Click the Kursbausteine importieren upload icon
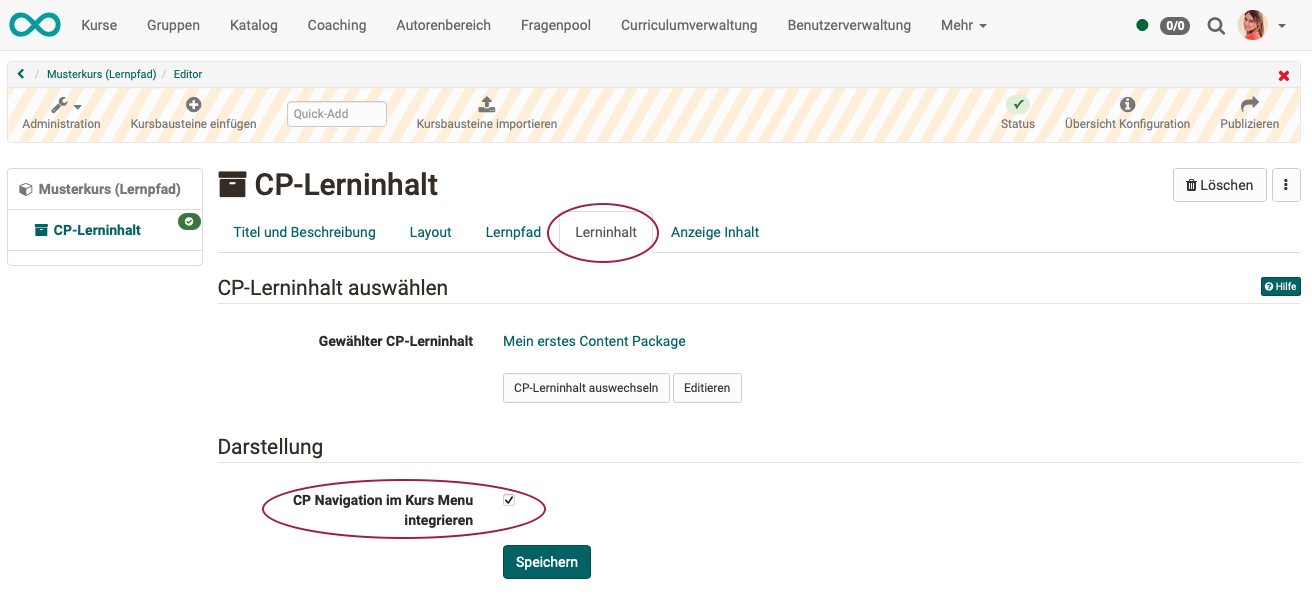Image resolution: width=1312 pixels, height=603 pixels. point(486,104)
